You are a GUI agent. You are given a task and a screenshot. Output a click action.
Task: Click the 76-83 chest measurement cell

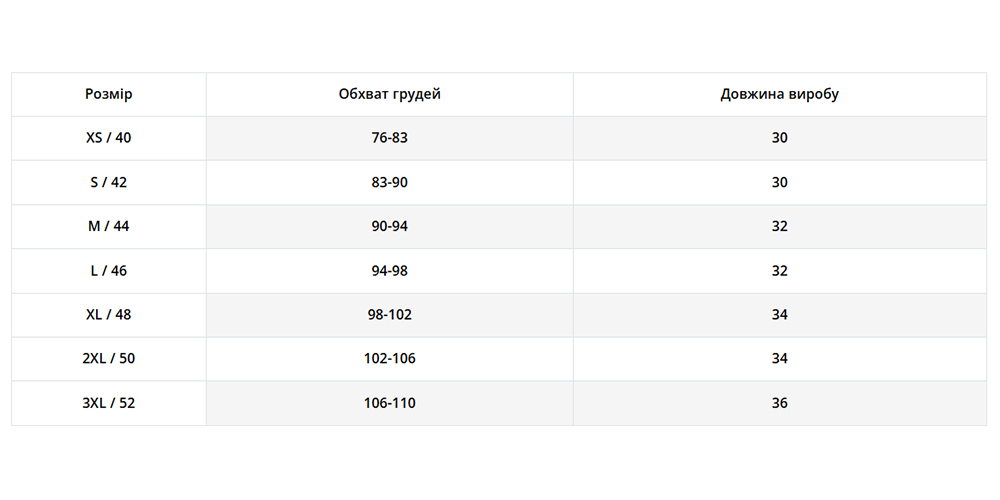tap(389, 138)
